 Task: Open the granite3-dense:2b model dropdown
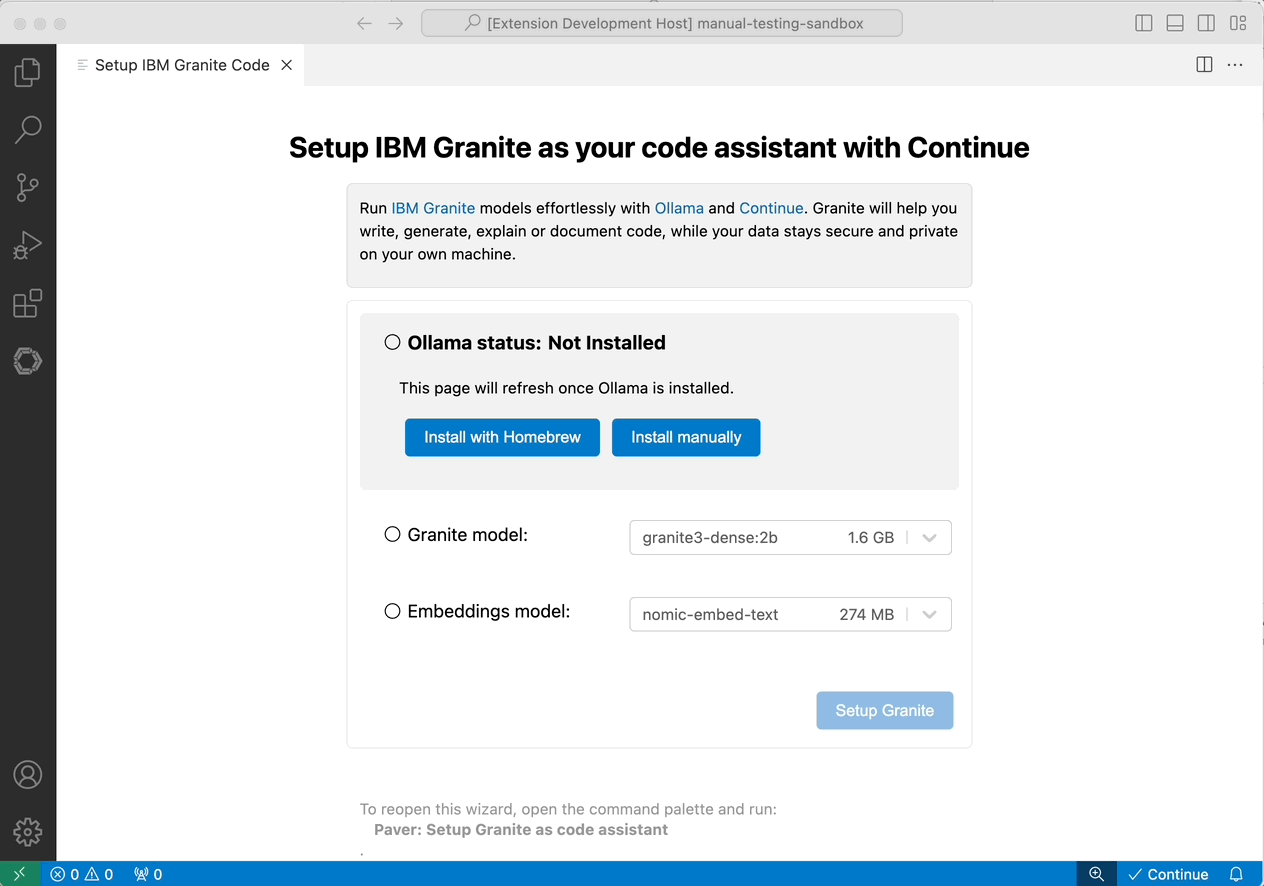[790, 537]
